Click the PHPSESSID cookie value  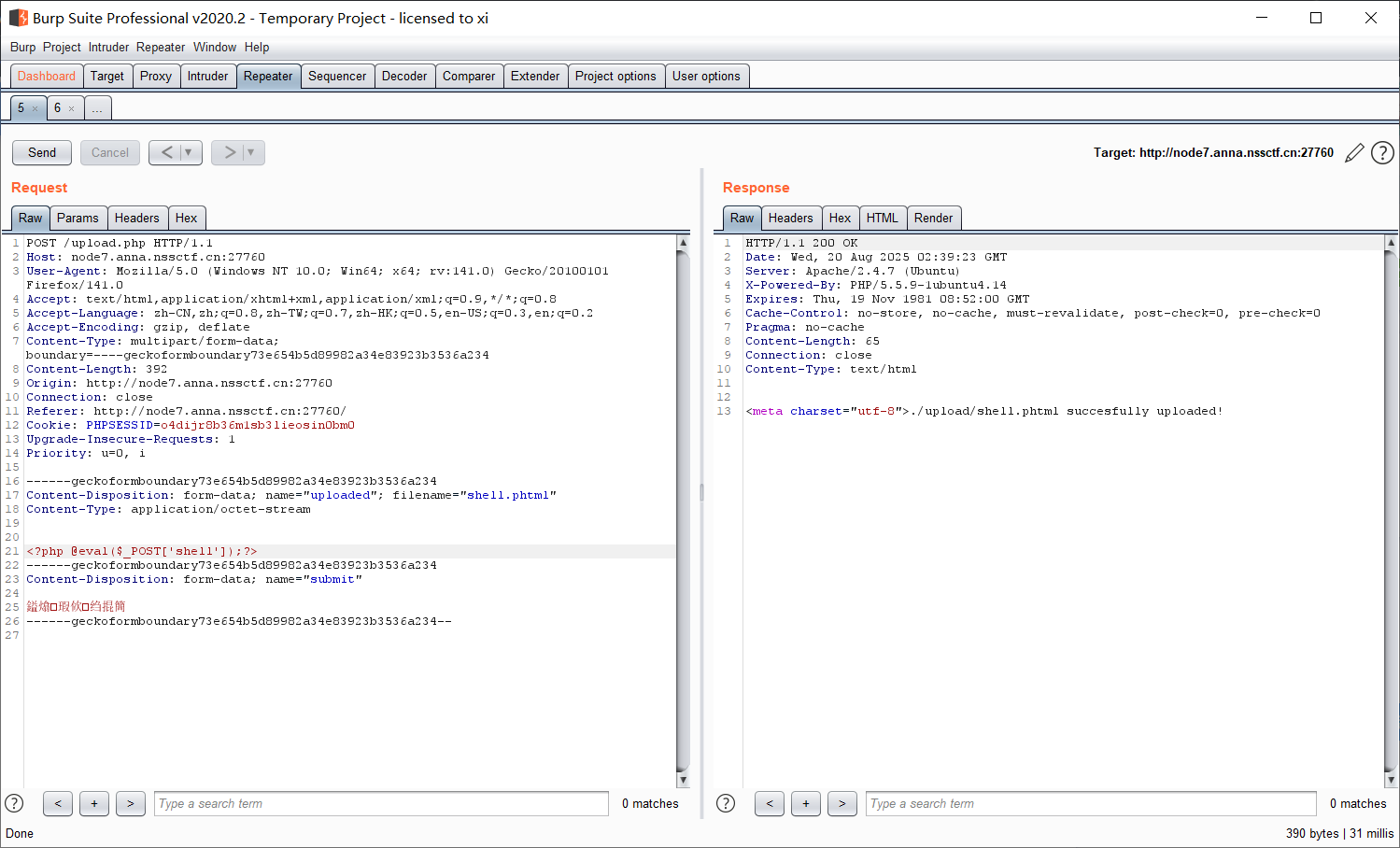coord(258,425)
